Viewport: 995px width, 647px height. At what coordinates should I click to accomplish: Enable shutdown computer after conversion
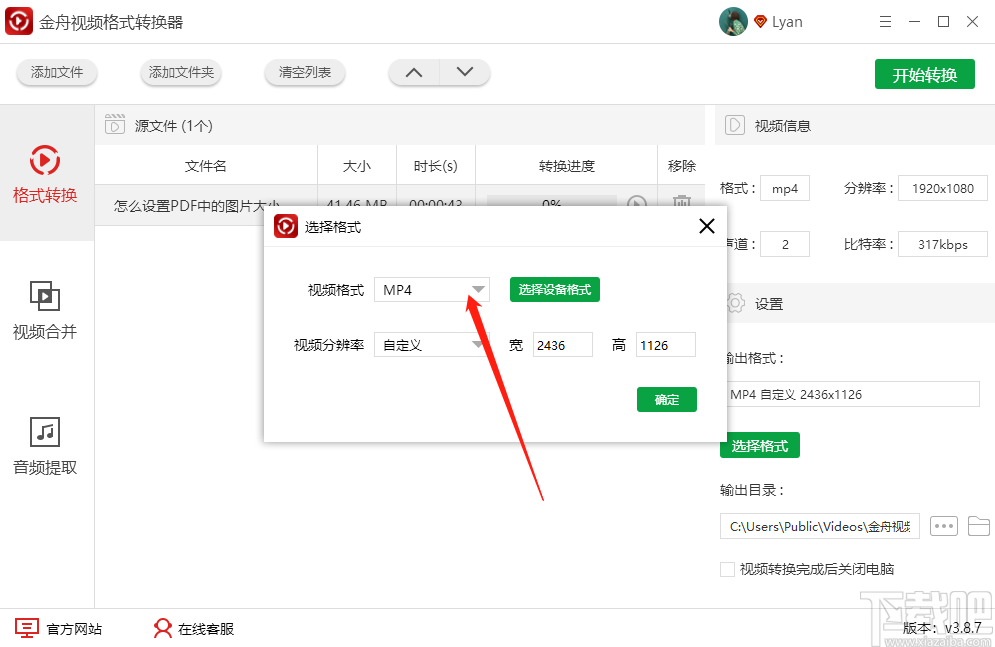click(x=727, y=568)
